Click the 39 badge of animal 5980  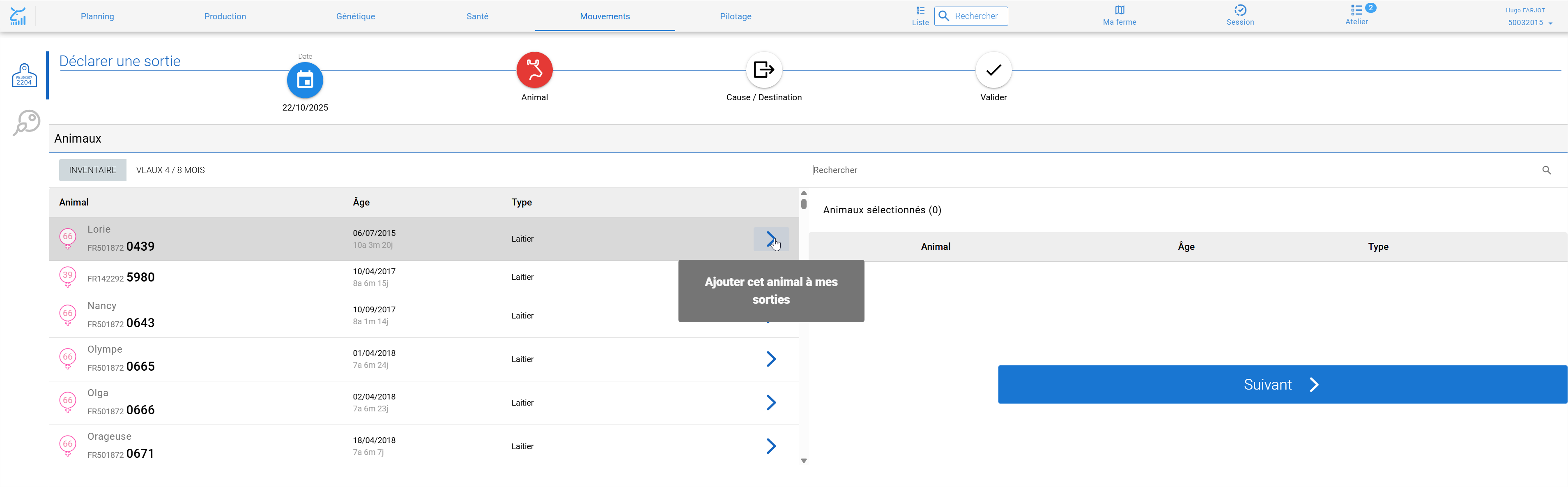click(68, 276)
